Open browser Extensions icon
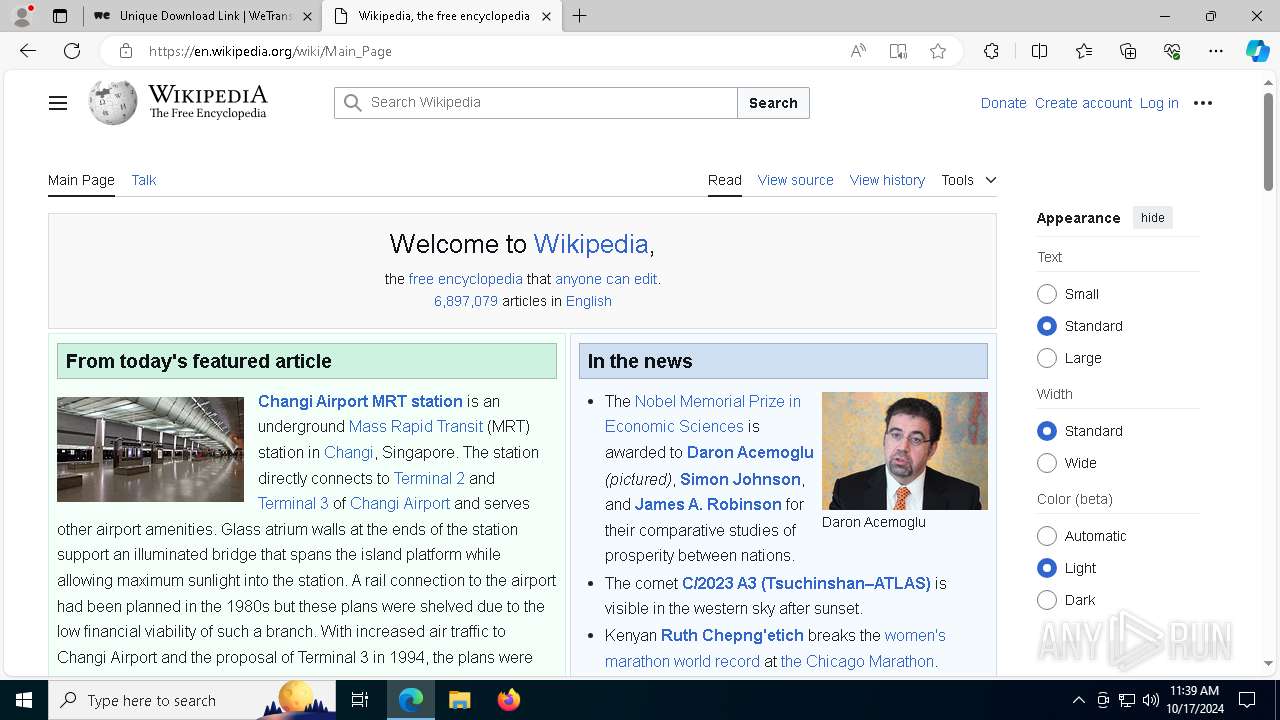This screenshot has height=720, width=1280. 991,51
